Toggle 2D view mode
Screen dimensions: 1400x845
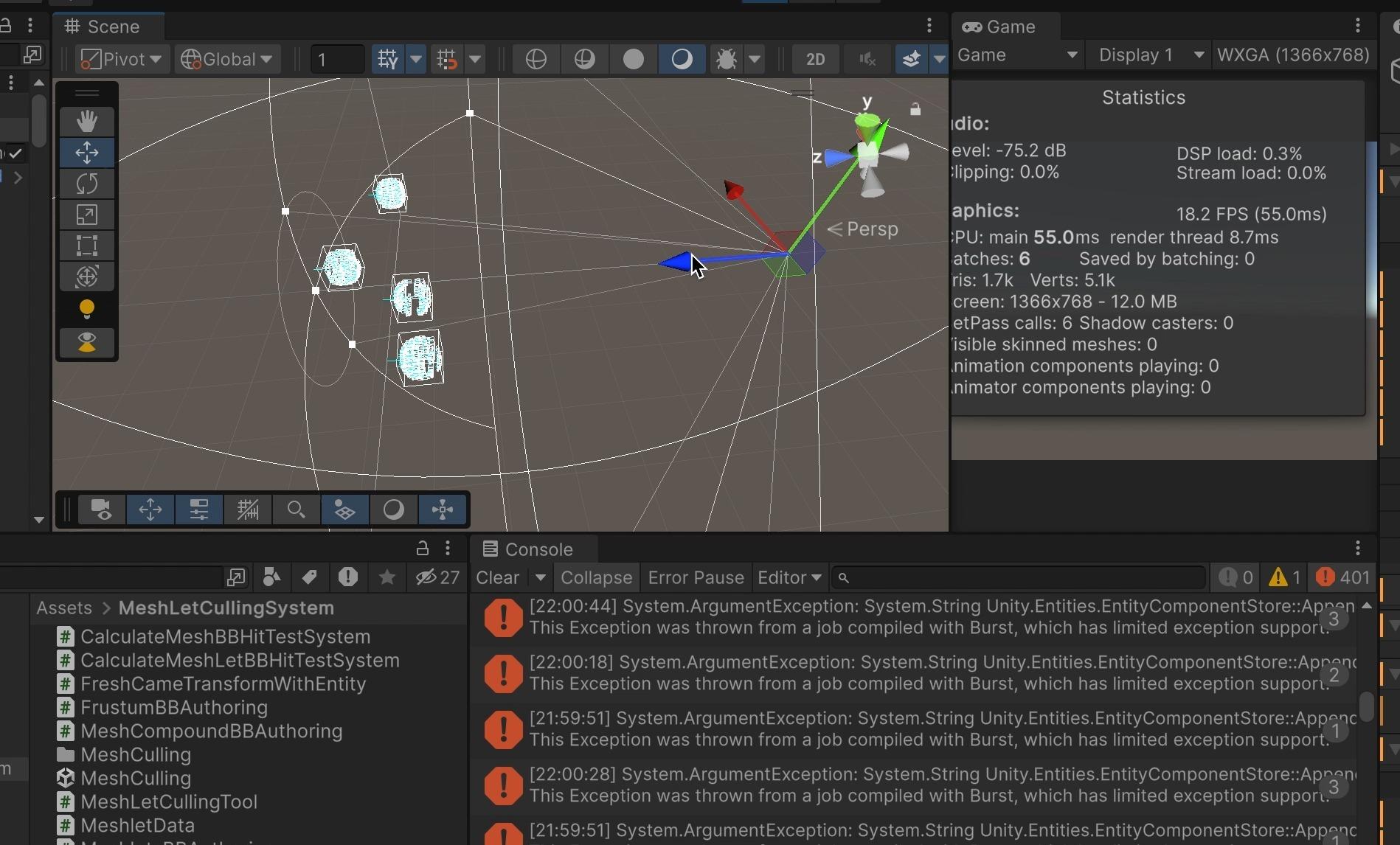(x=814, y=59)
